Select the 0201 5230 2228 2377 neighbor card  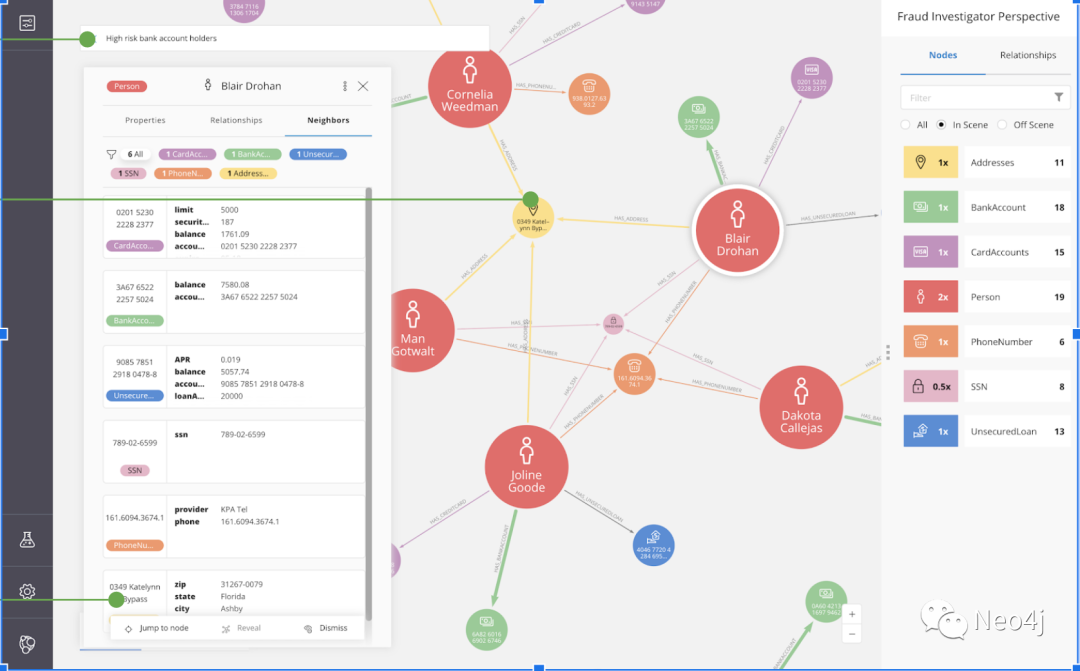click(x=233, y=227)
